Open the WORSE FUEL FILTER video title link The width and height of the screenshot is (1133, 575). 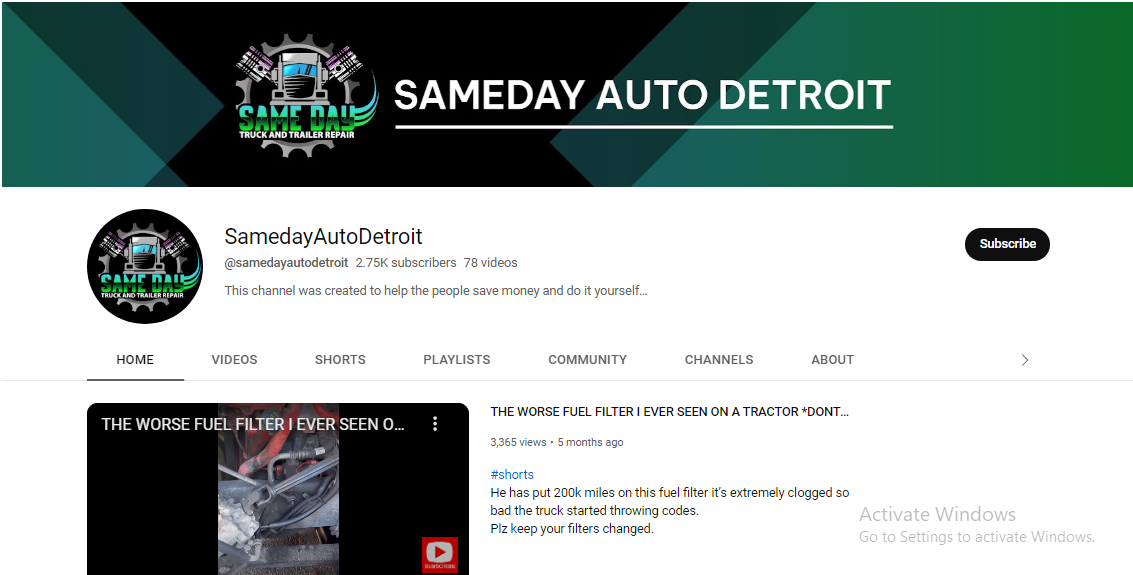pos(669,412)
